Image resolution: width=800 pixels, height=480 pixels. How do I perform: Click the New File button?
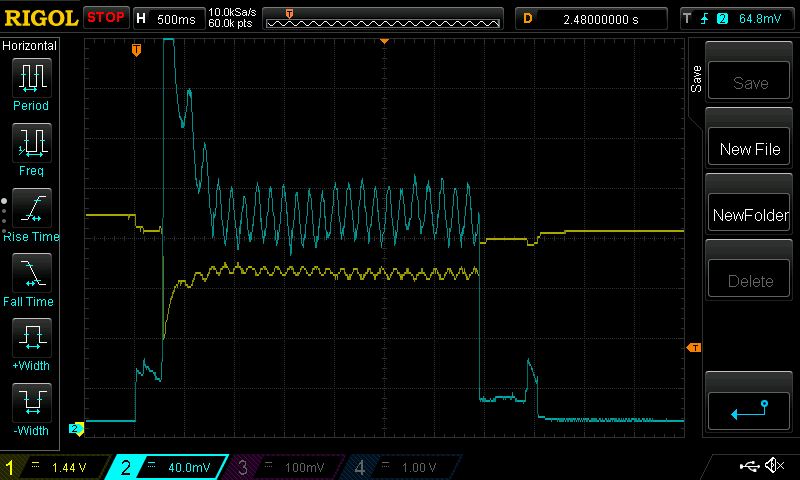click(x=750, y=149)
